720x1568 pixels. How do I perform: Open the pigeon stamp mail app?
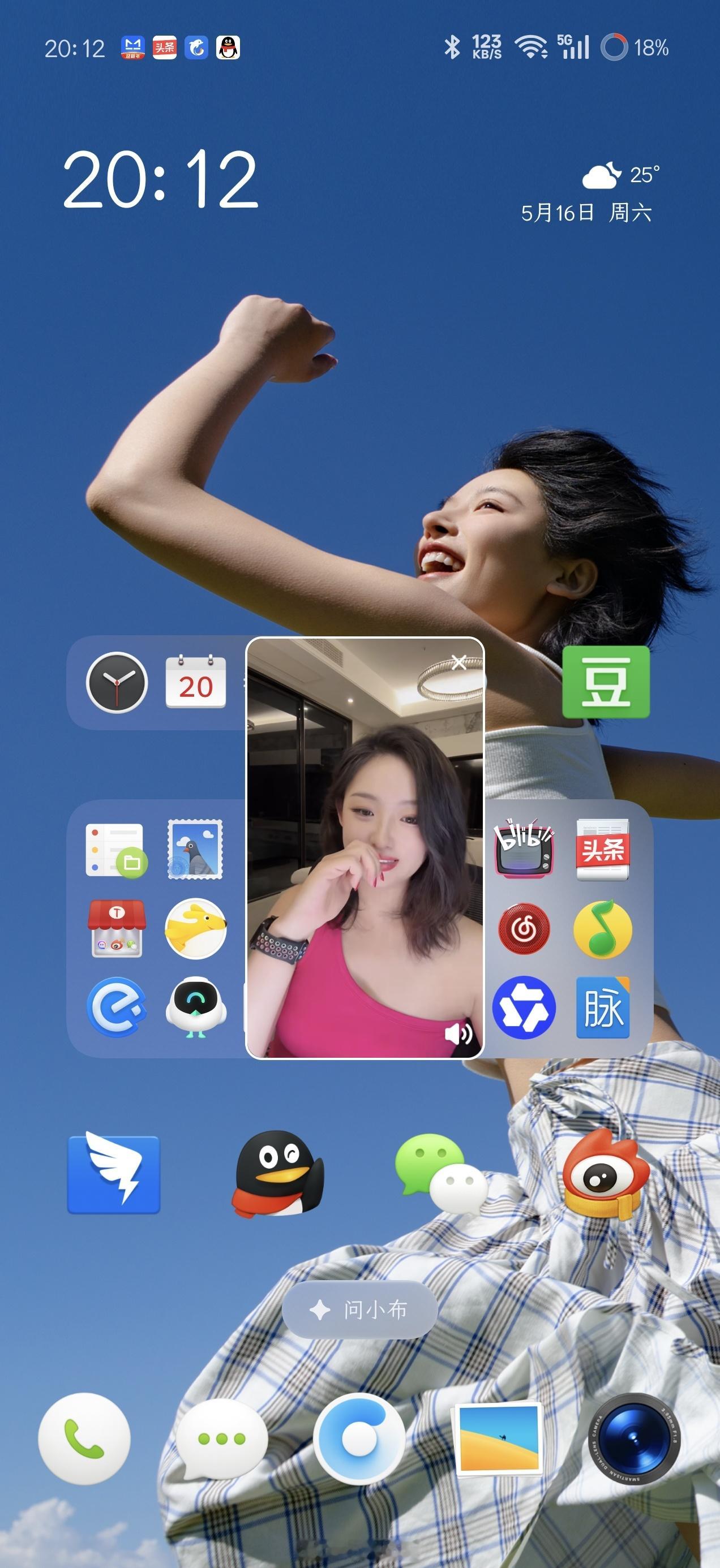point(195,849)
